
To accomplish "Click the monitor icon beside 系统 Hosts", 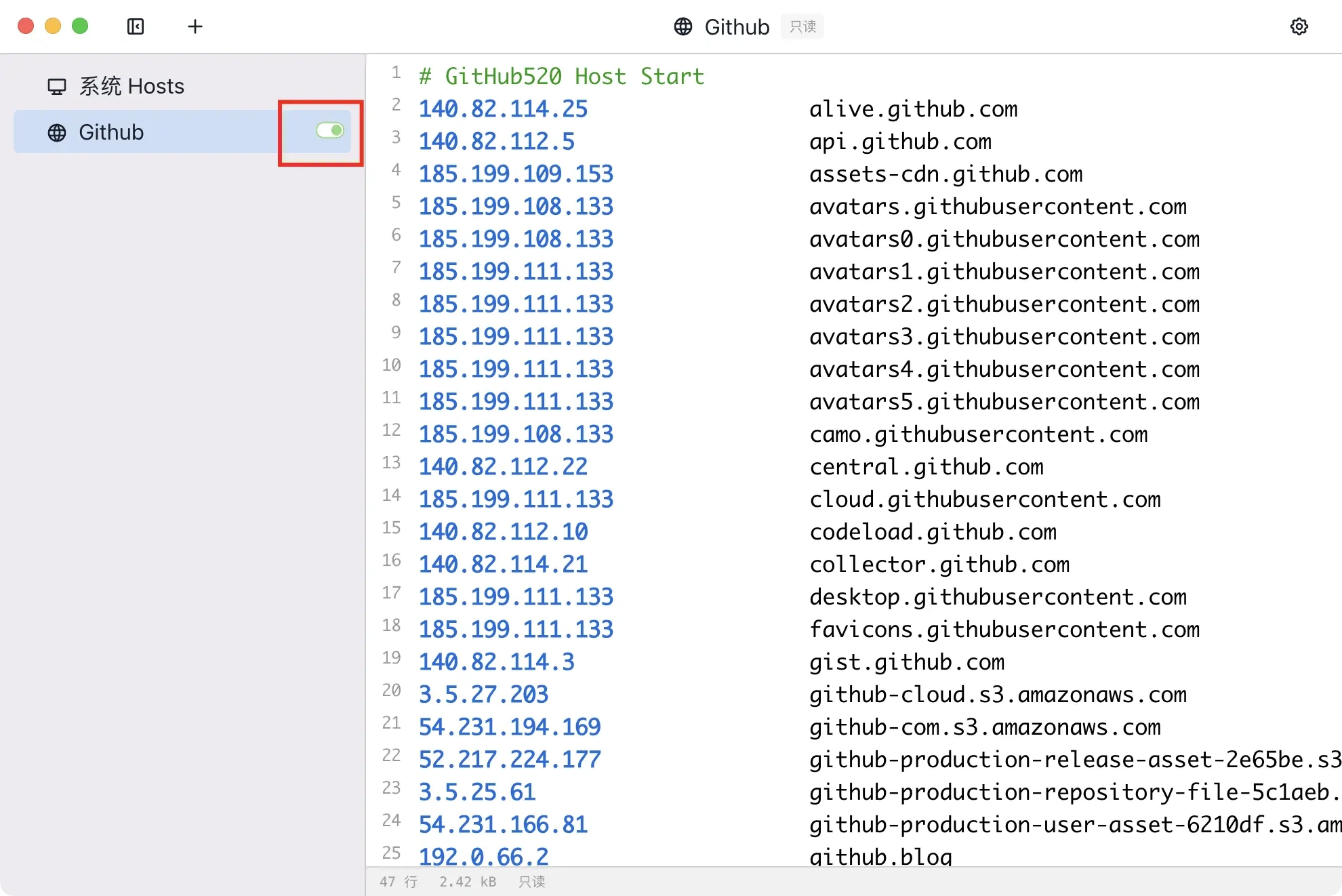I will 57,87.
